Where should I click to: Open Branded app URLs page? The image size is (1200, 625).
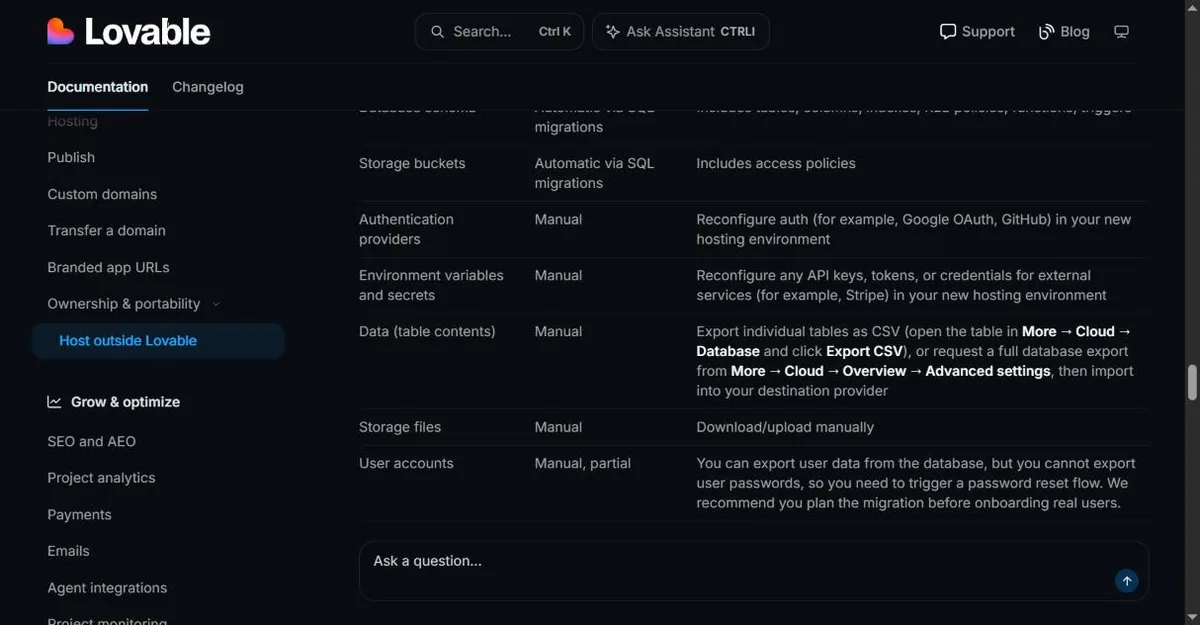109,267
